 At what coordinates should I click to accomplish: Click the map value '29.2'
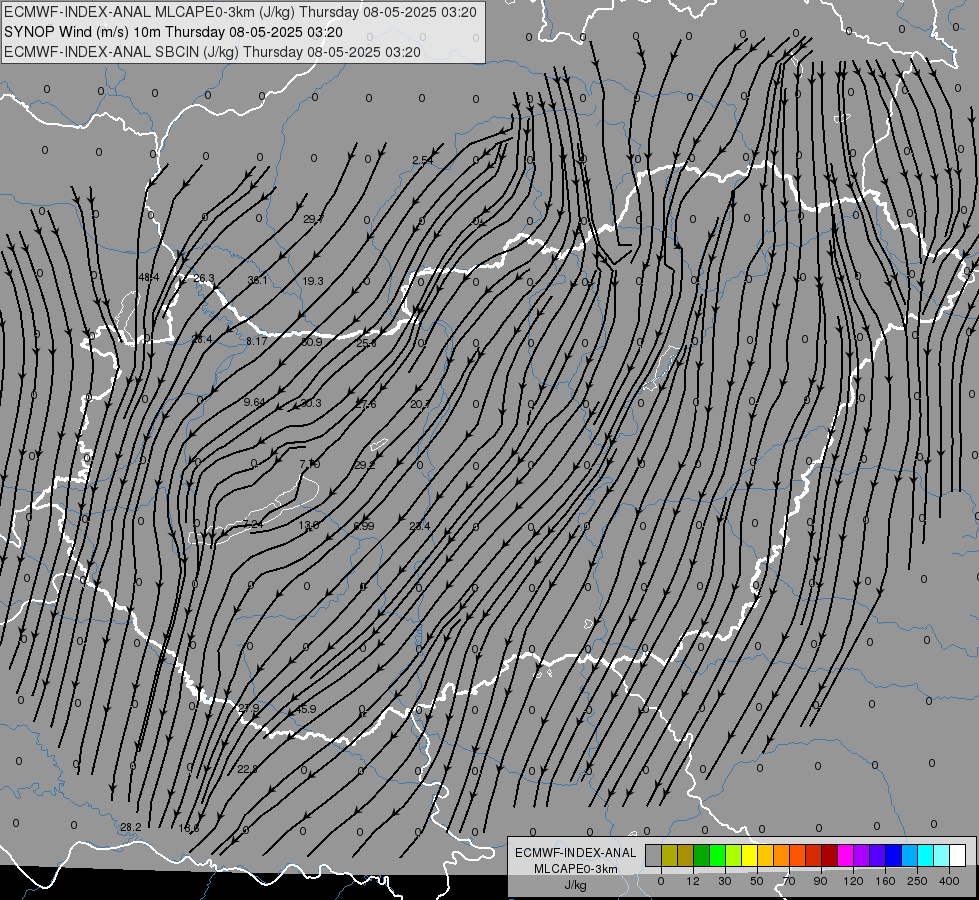[364, 465]
